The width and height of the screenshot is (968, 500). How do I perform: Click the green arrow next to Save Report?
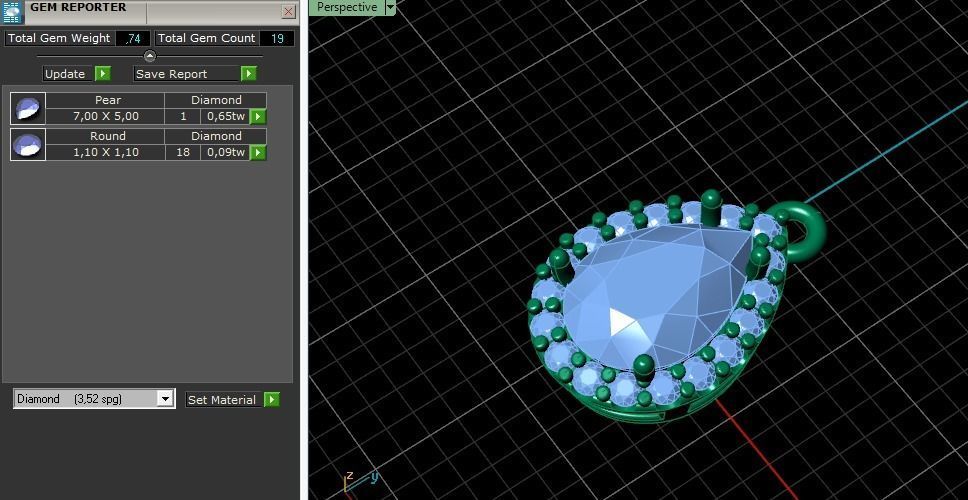pyautogui.click(x=248, y=73)
